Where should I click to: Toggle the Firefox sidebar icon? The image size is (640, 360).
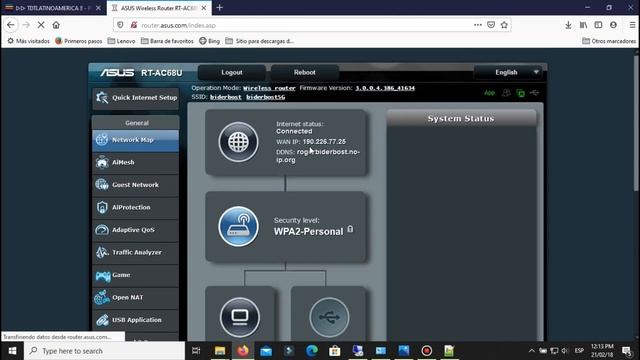(x=598, y=25)
